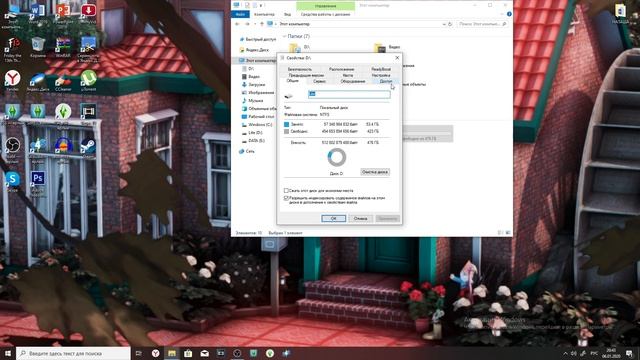Switch to the Доступ tab
The image size is (640, 360).
pos(385,81)
